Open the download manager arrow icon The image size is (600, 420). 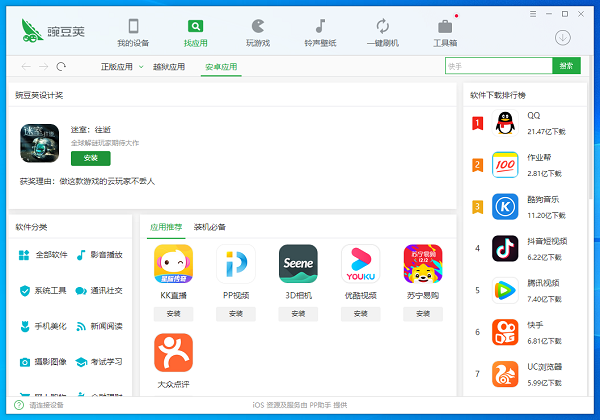[x=562, y=37]
